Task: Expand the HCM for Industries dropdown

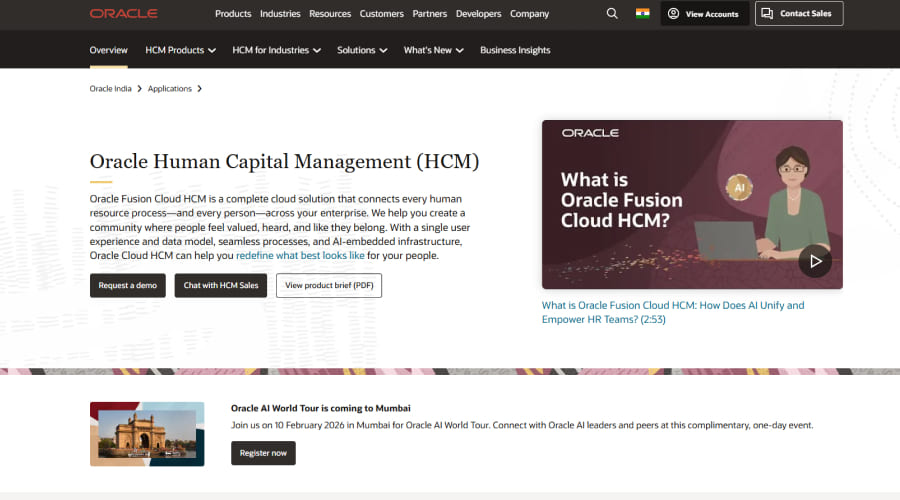Action: pyautogui.click(x=276, y=51)
